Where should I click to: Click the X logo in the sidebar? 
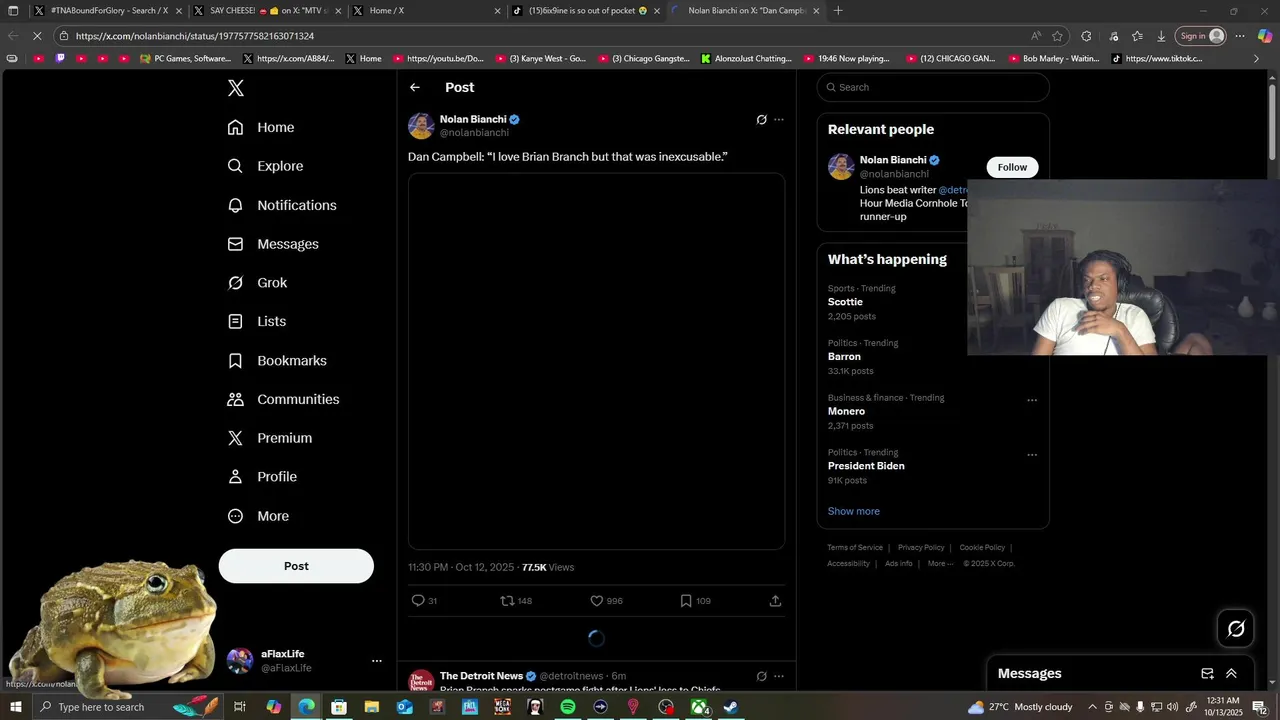(x=236, y=88)
